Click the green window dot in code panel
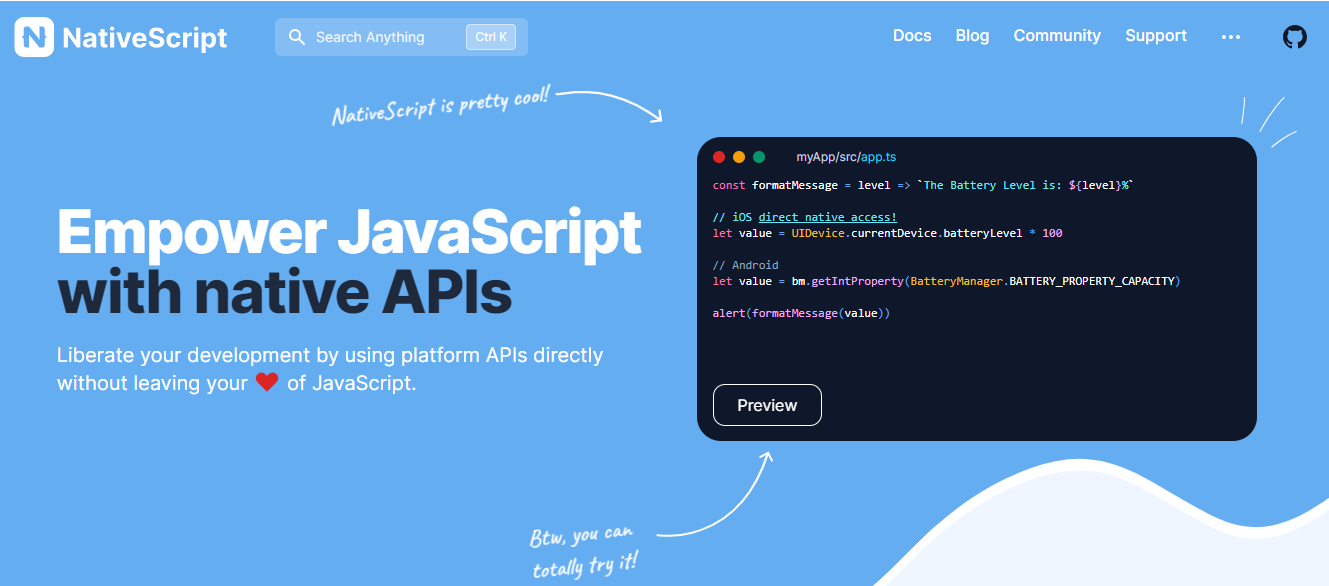1329x586 pixels. 759,157
